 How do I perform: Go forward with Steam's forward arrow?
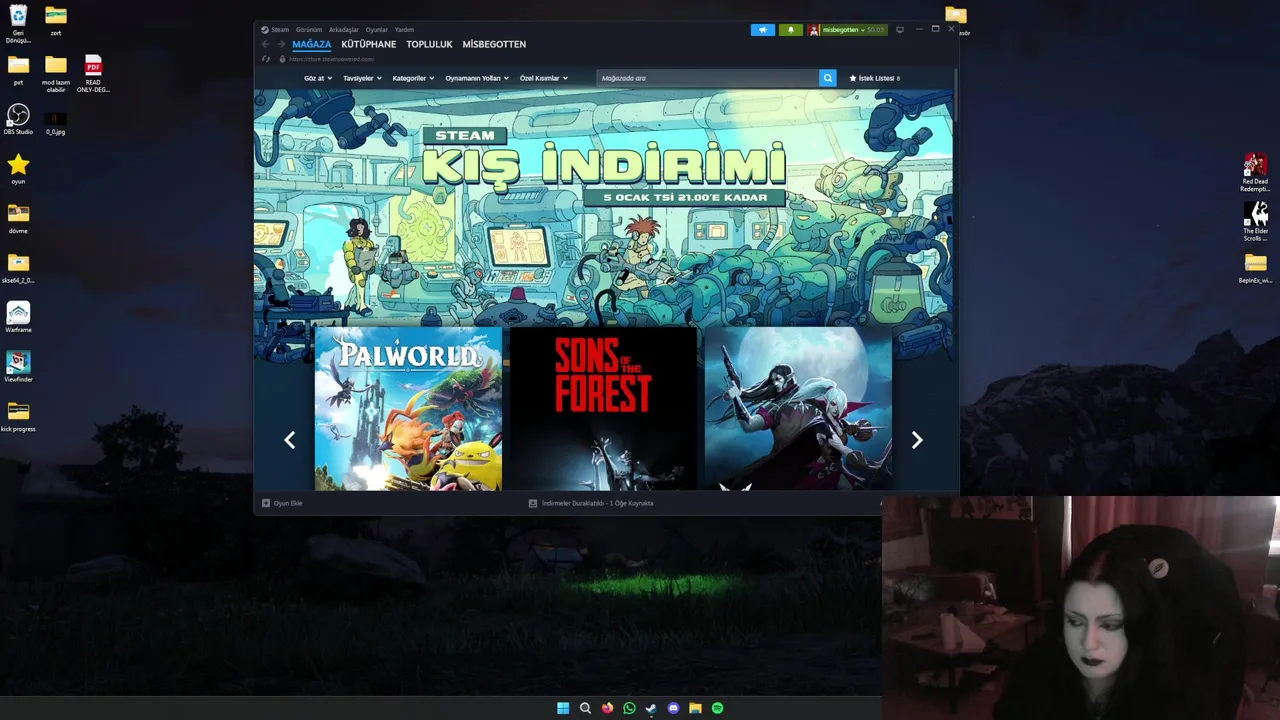[x=281, y=44]
